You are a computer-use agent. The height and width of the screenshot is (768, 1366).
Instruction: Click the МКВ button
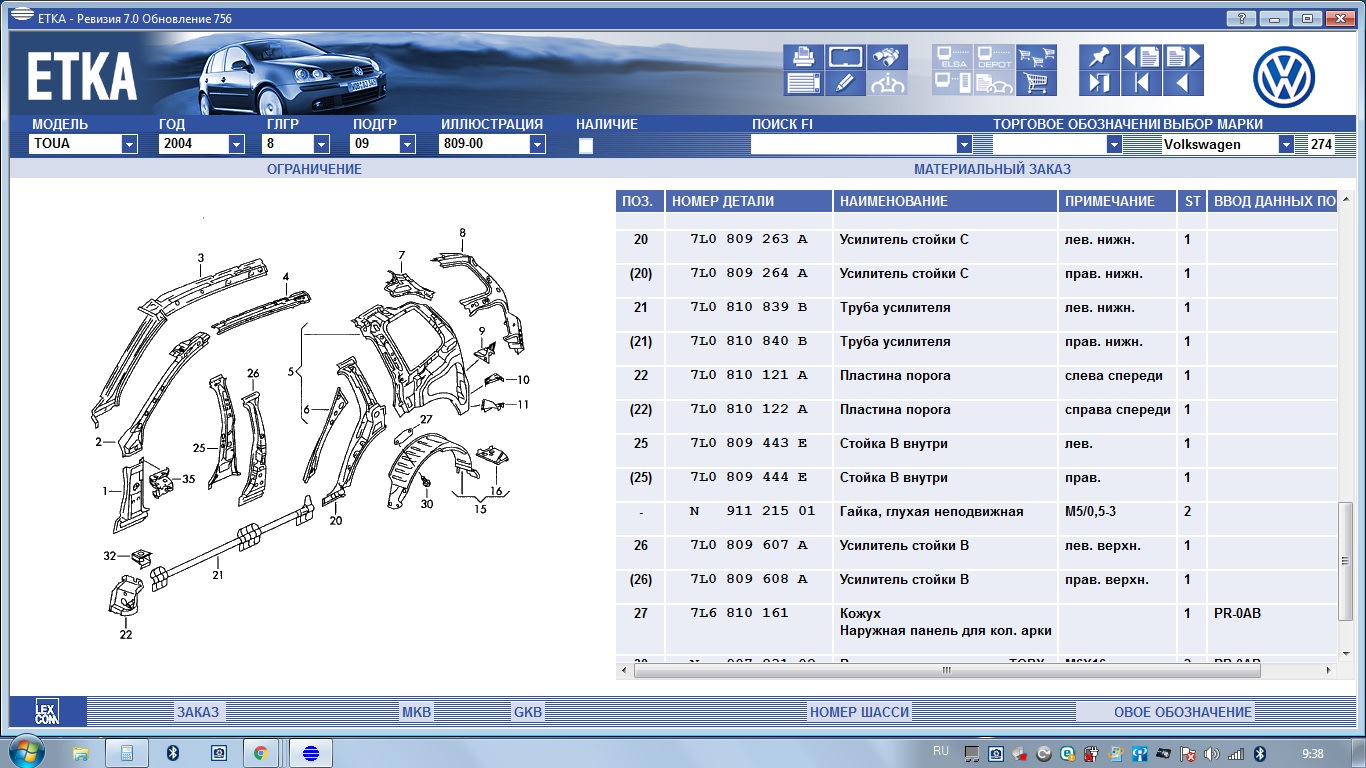pyautogui.click(x=416, y=712)
